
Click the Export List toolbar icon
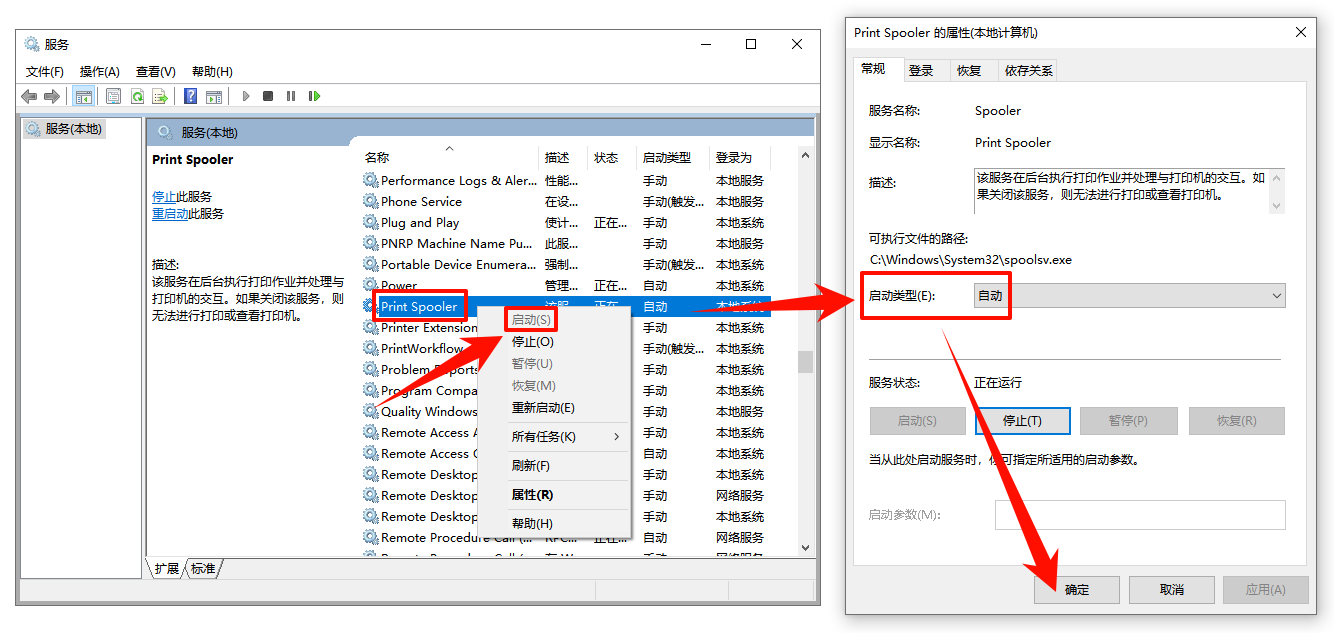pos(160,96)
